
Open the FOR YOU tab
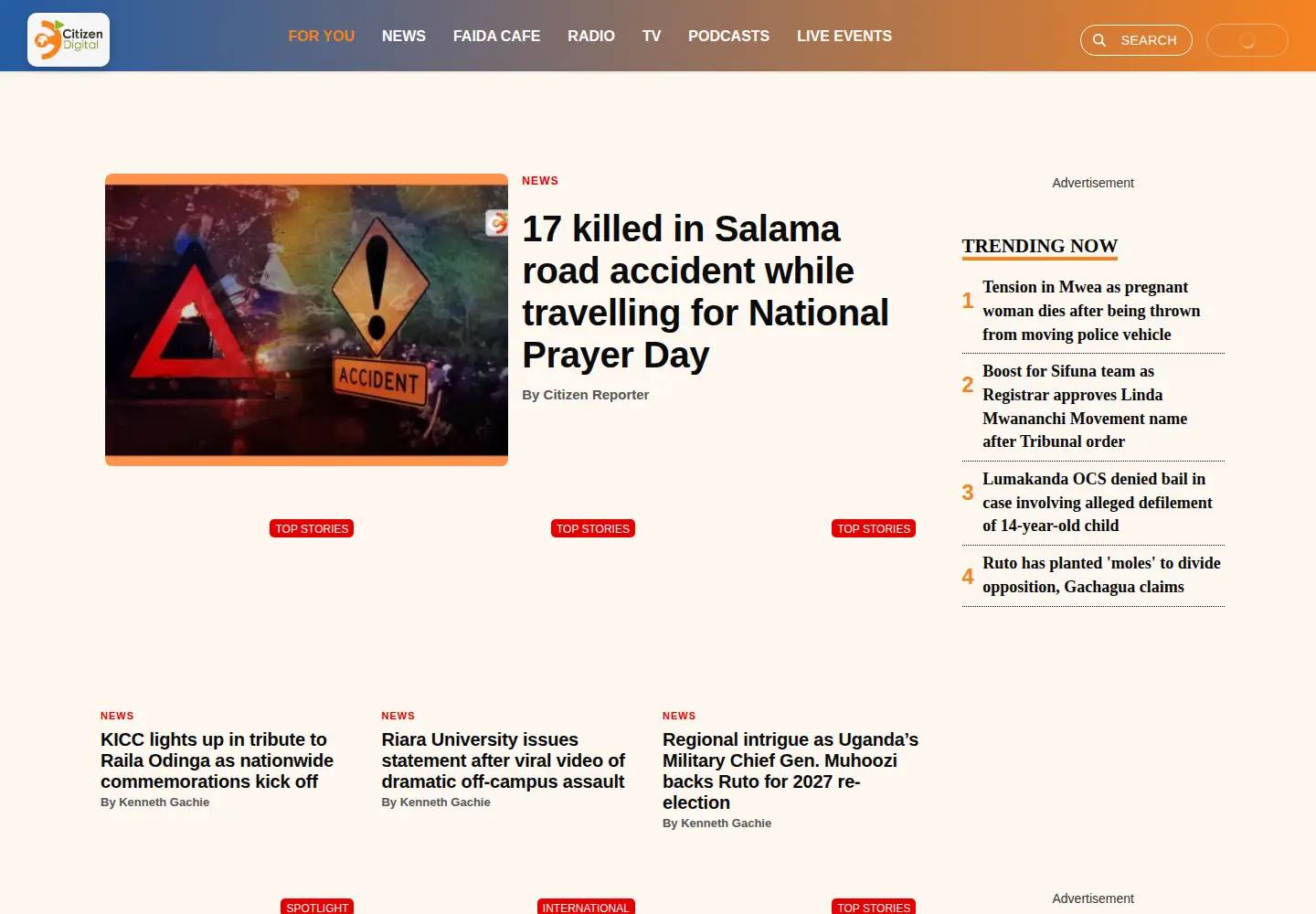click(322, 36)
